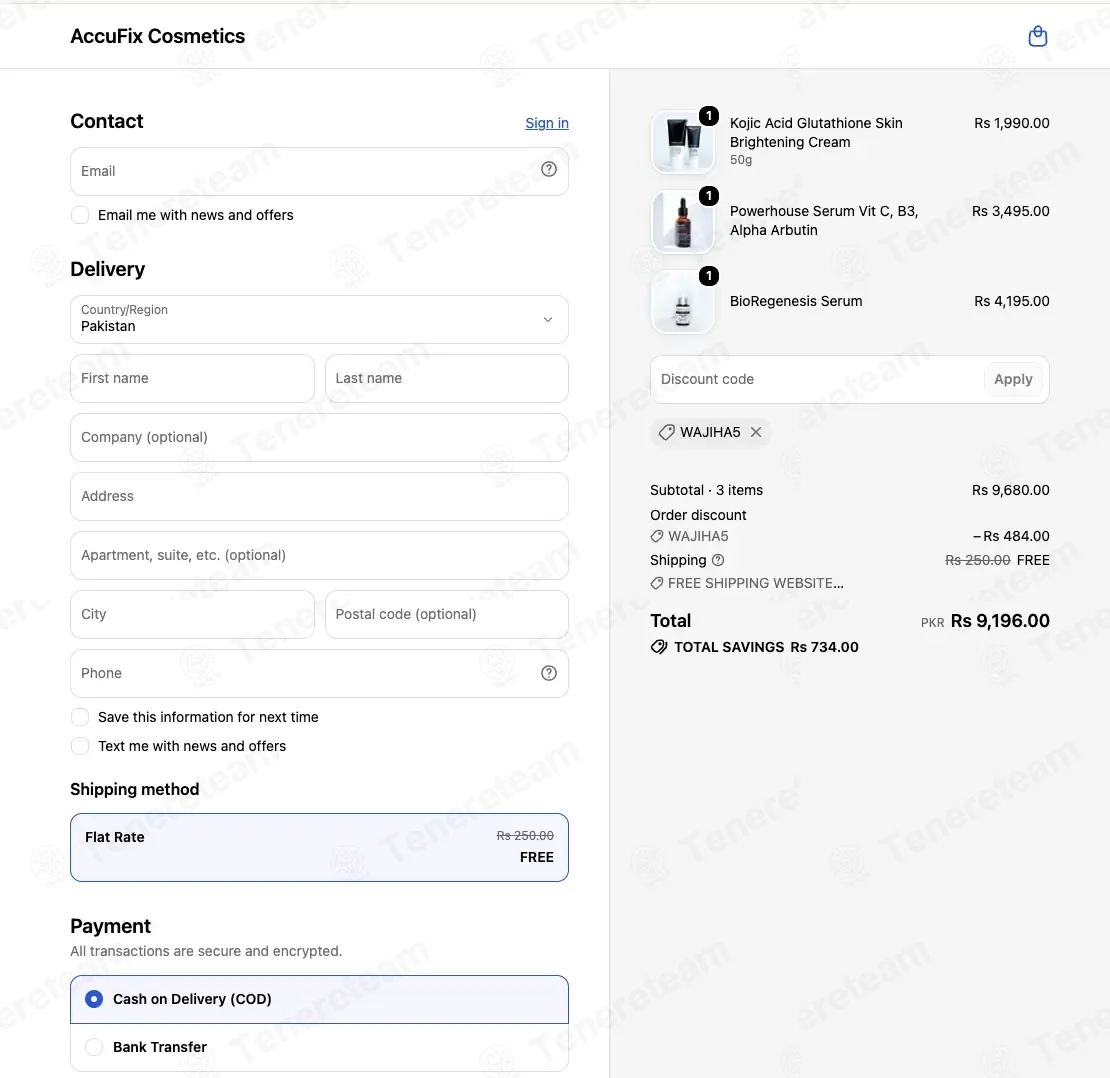The image size is (1110, 1078).
Task: Click the −Rs 484.00 order discount amount
Action: 1011,536
